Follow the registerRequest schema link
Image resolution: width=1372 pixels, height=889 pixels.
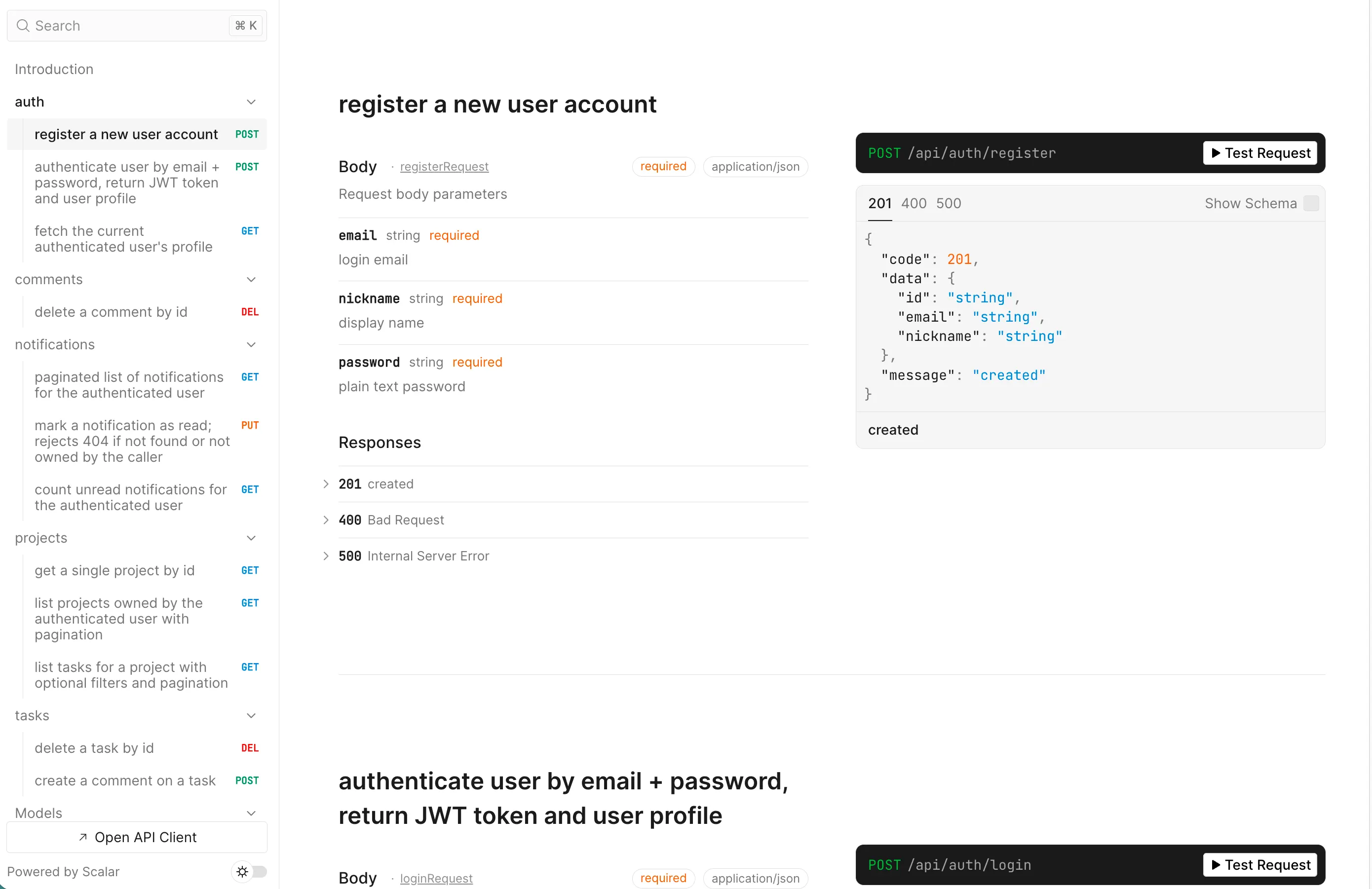(444, 167)
